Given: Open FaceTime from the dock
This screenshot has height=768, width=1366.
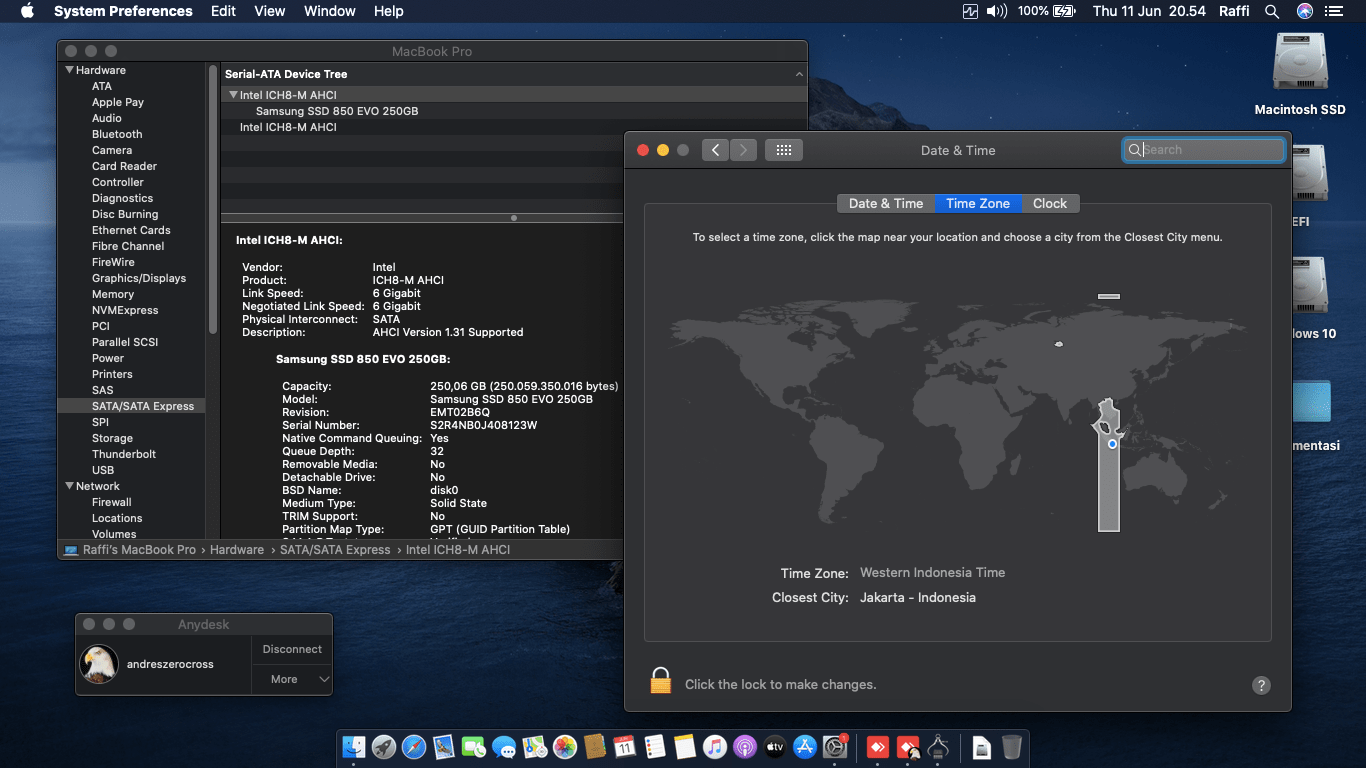Looking at the screenshot, I should pos(474,746).
